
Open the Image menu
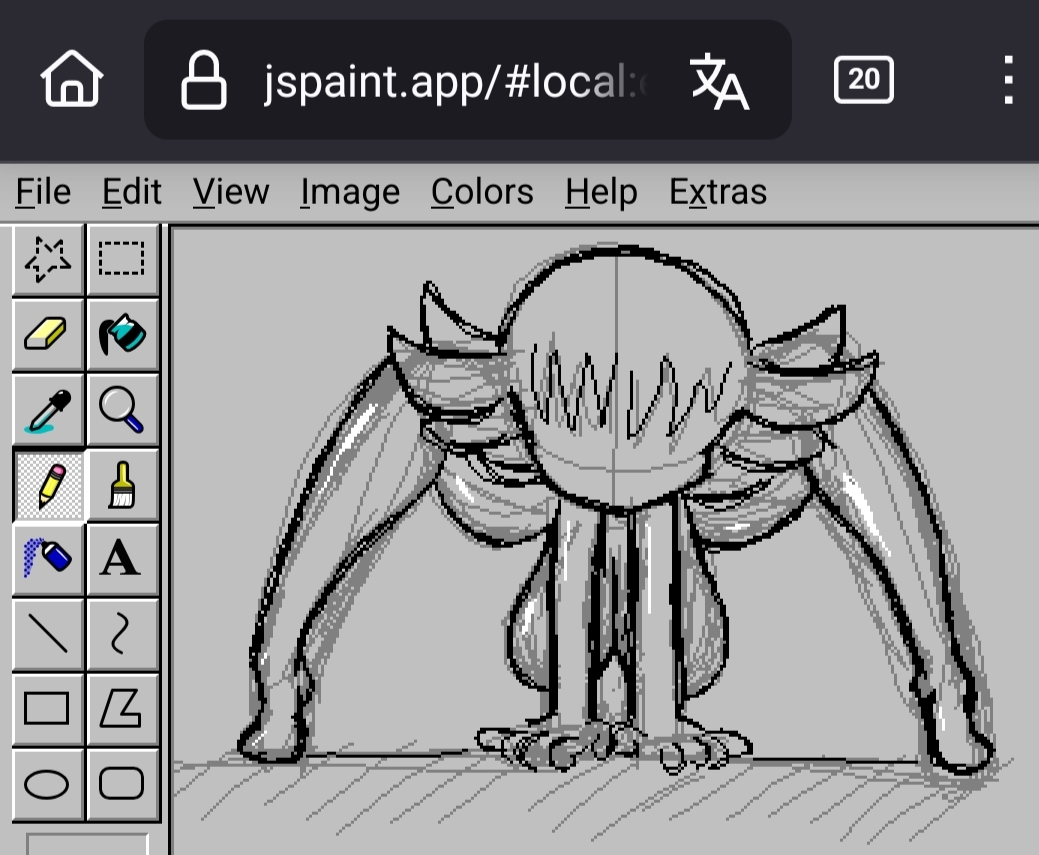(x=350, y=192)
